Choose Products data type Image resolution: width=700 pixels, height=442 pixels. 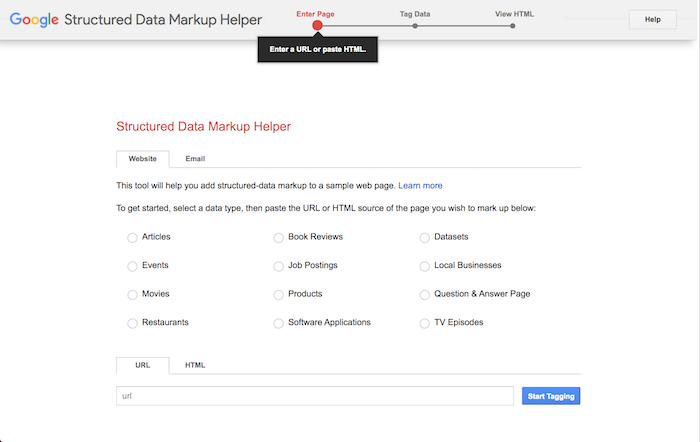click(279, 295)
